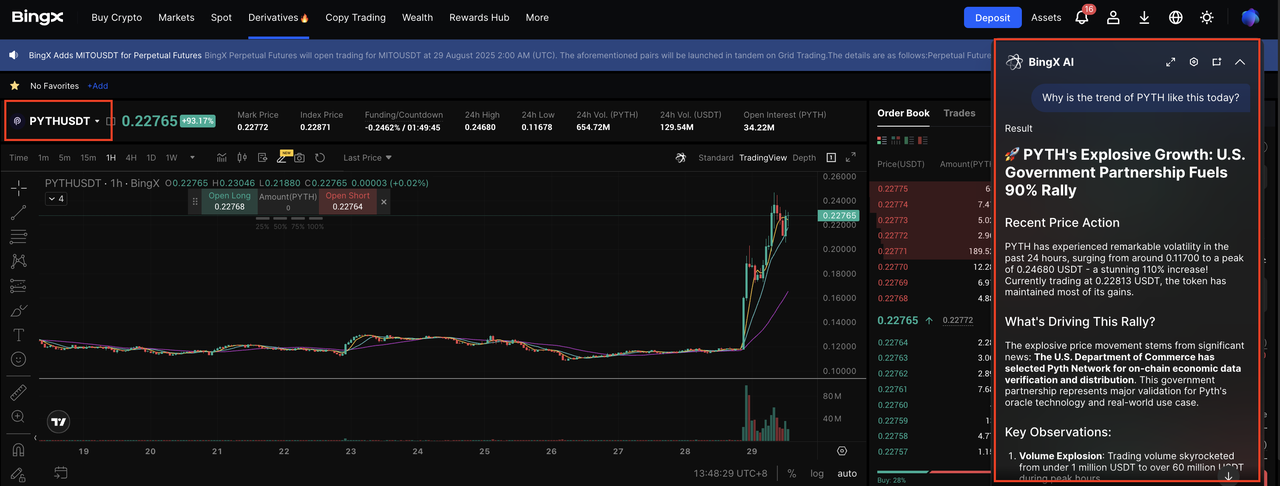Open the Buy Crypto menu
Image resolution: width=1280 pixels, height=486 pixels.
coord(117,17)
